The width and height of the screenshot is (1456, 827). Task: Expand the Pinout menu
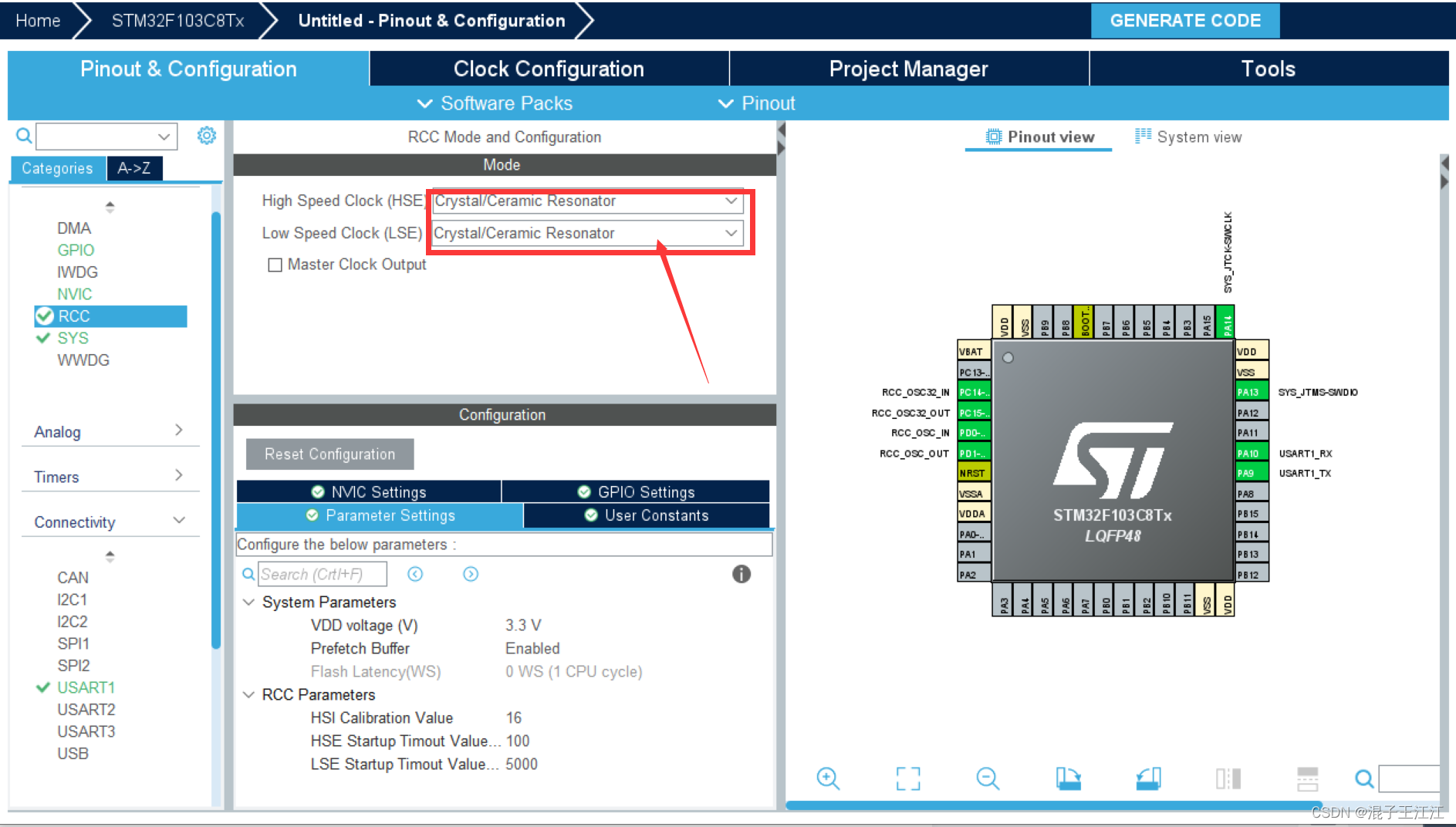click(x=756, y=103)
